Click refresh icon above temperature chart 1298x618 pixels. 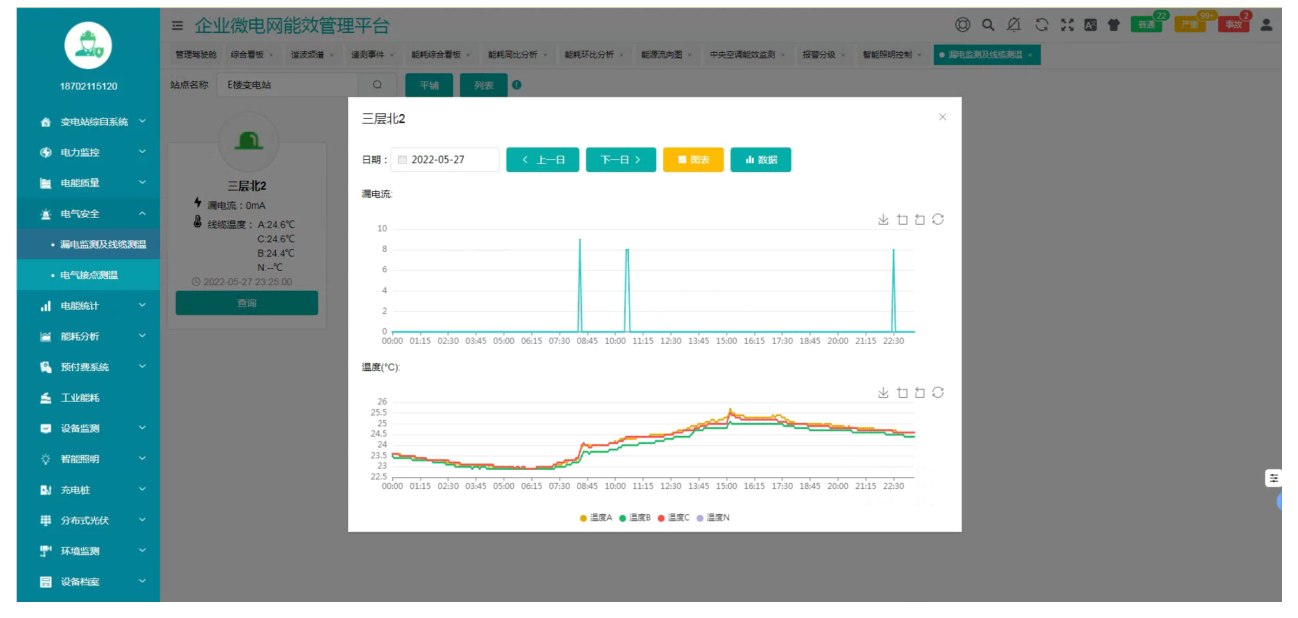(938, 393)
